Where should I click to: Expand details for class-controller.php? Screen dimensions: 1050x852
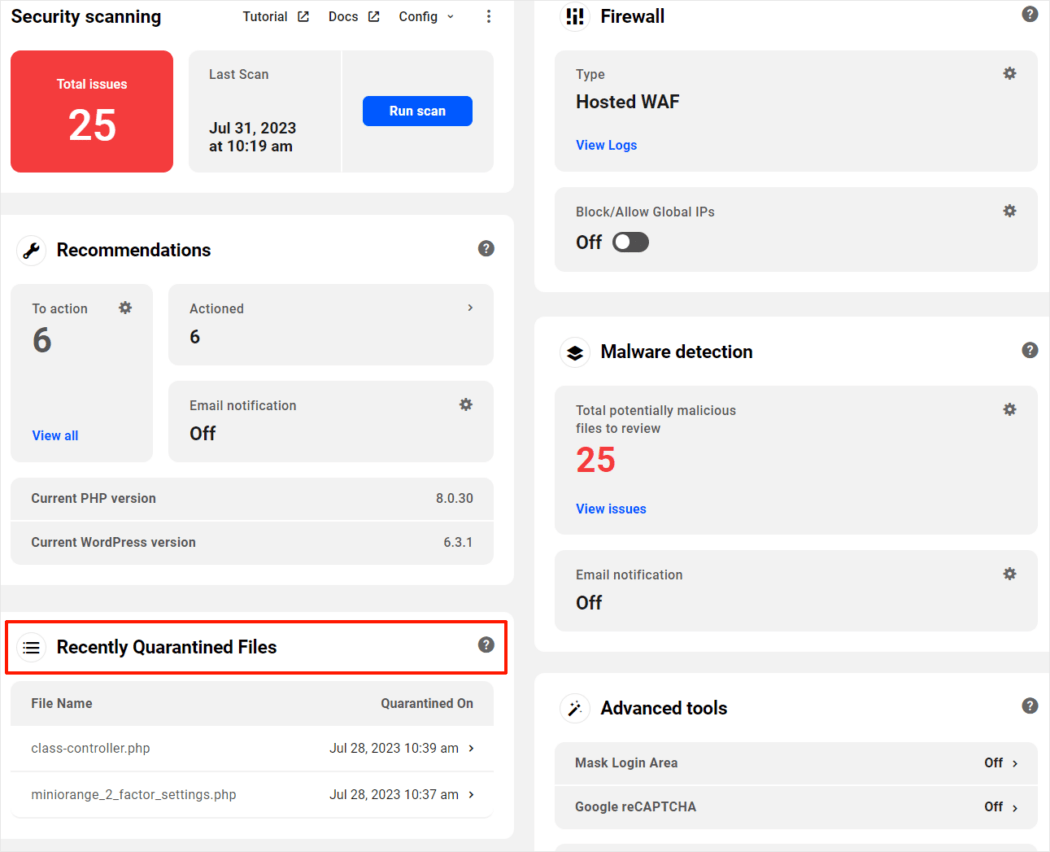coord(470,748)
